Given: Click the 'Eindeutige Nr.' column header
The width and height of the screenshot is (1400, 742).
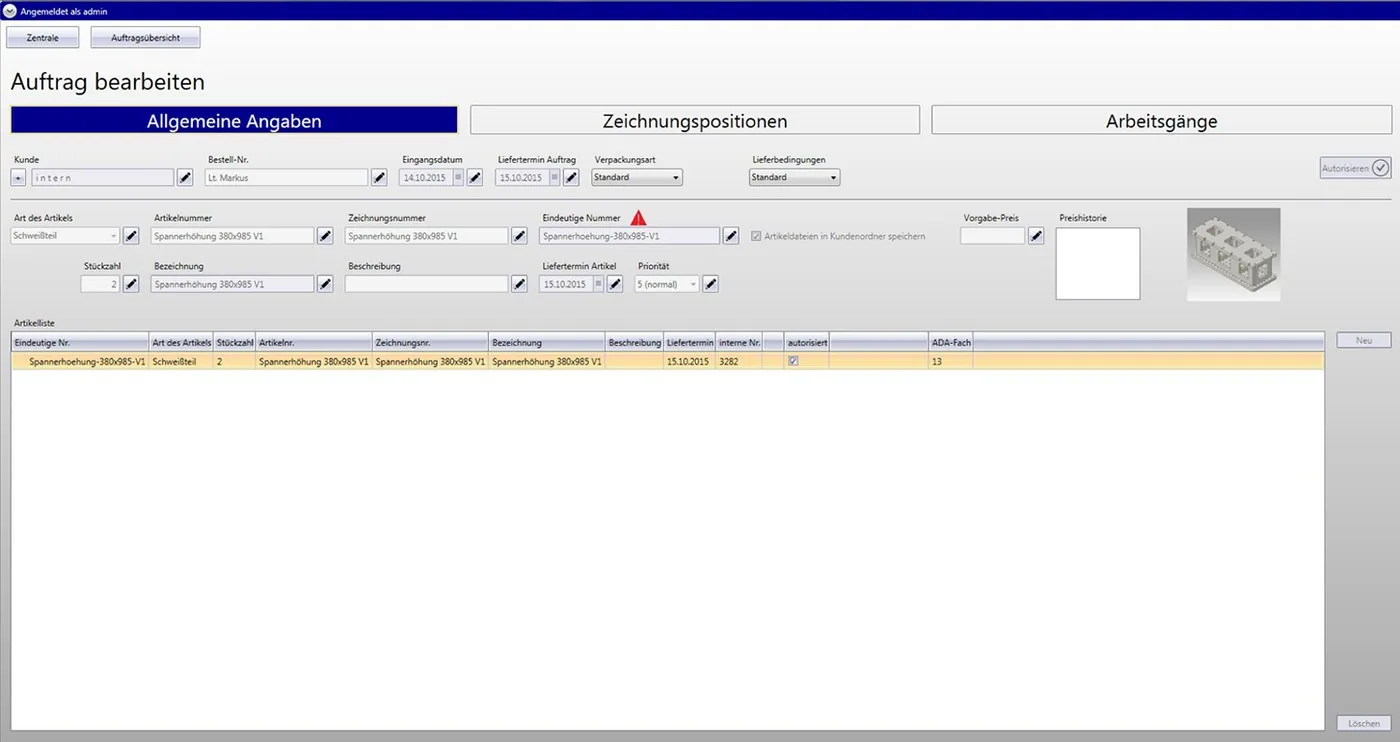Looking at the screenshot, I should coord(80,342).
